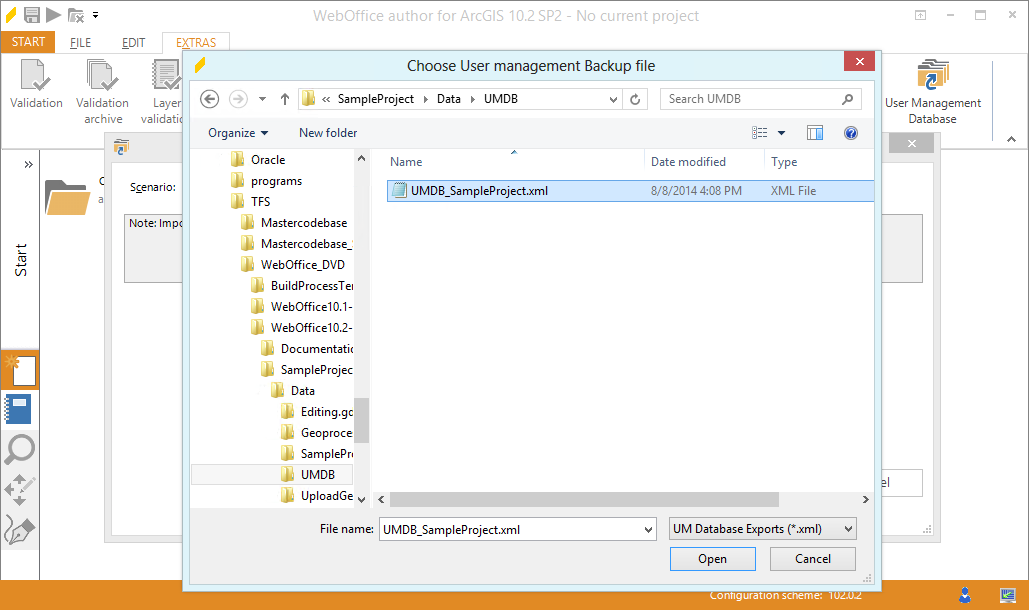The image size is (1029, 610).
Task: Open the User Management Database panel
Action: [x=932, y=90]
